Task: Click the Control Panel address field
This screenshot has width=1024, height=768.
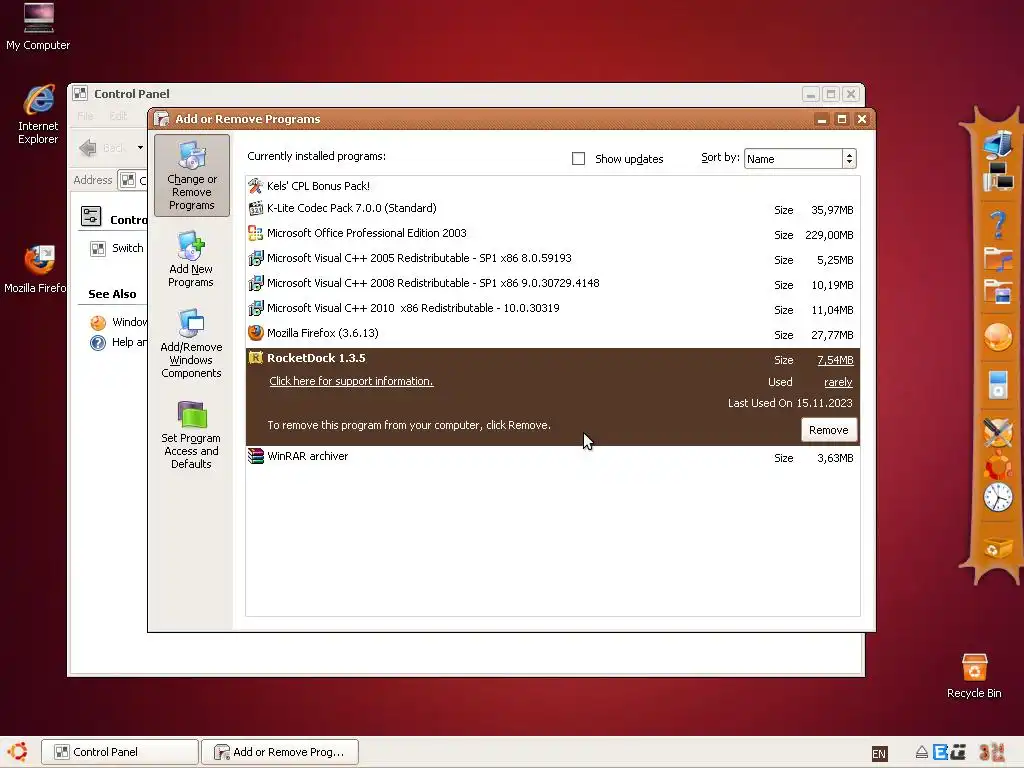Action: [133, 180]
